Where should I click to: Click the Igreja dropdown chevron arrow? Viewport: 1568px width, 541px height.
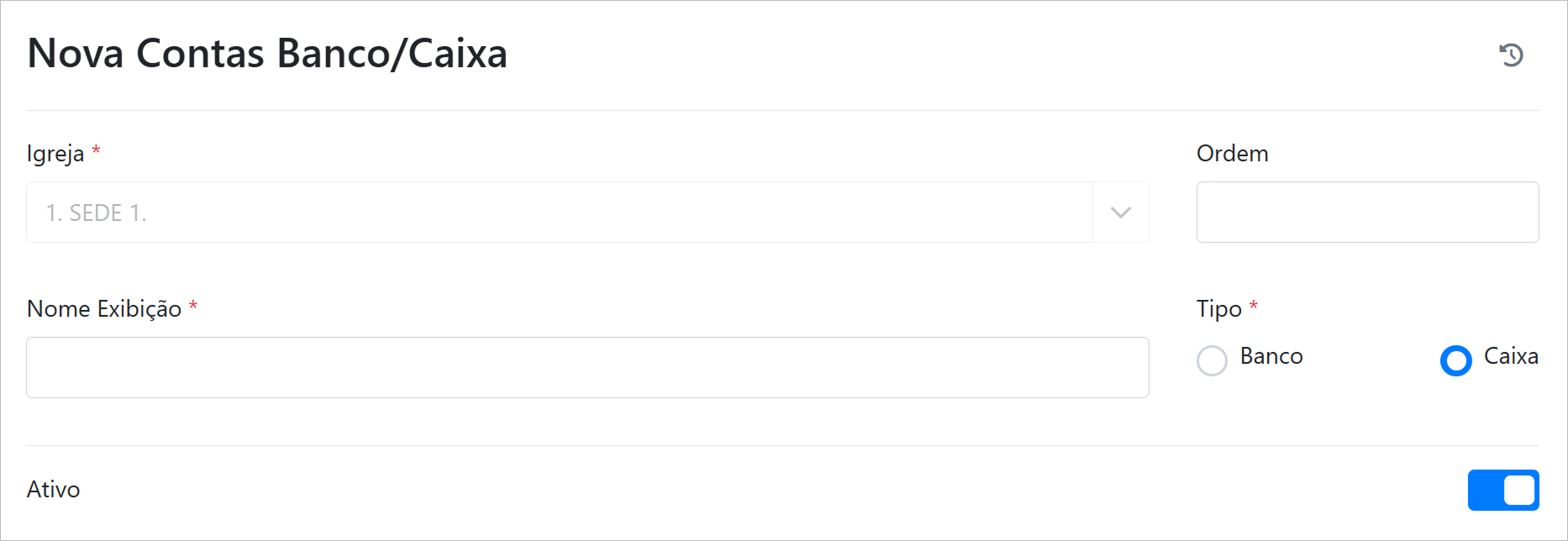pyautogui.click(x=1120, y=213)
